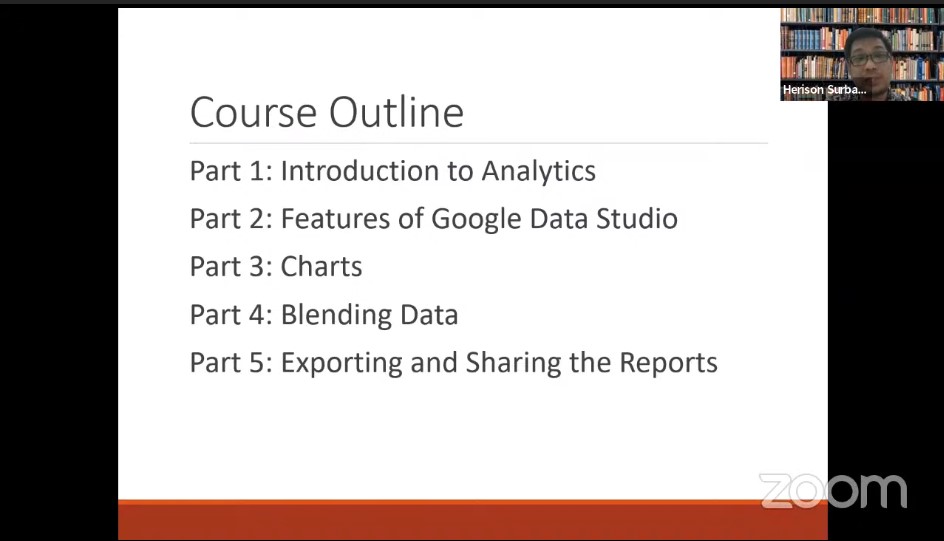
Task: Click the dark strip along the top edge
Action: tap(472, 3)
